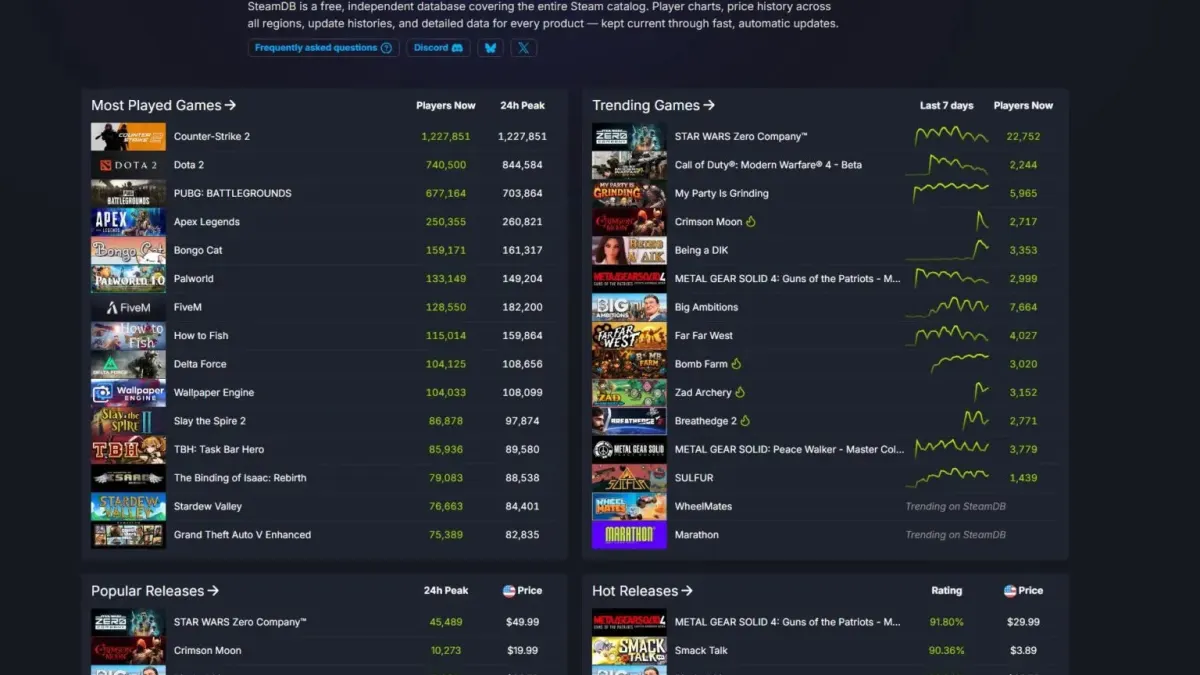The width and height of the screenshot is (1200, 675).
Task: Open the X (Twitter) icon button
Action: point(524,48)
